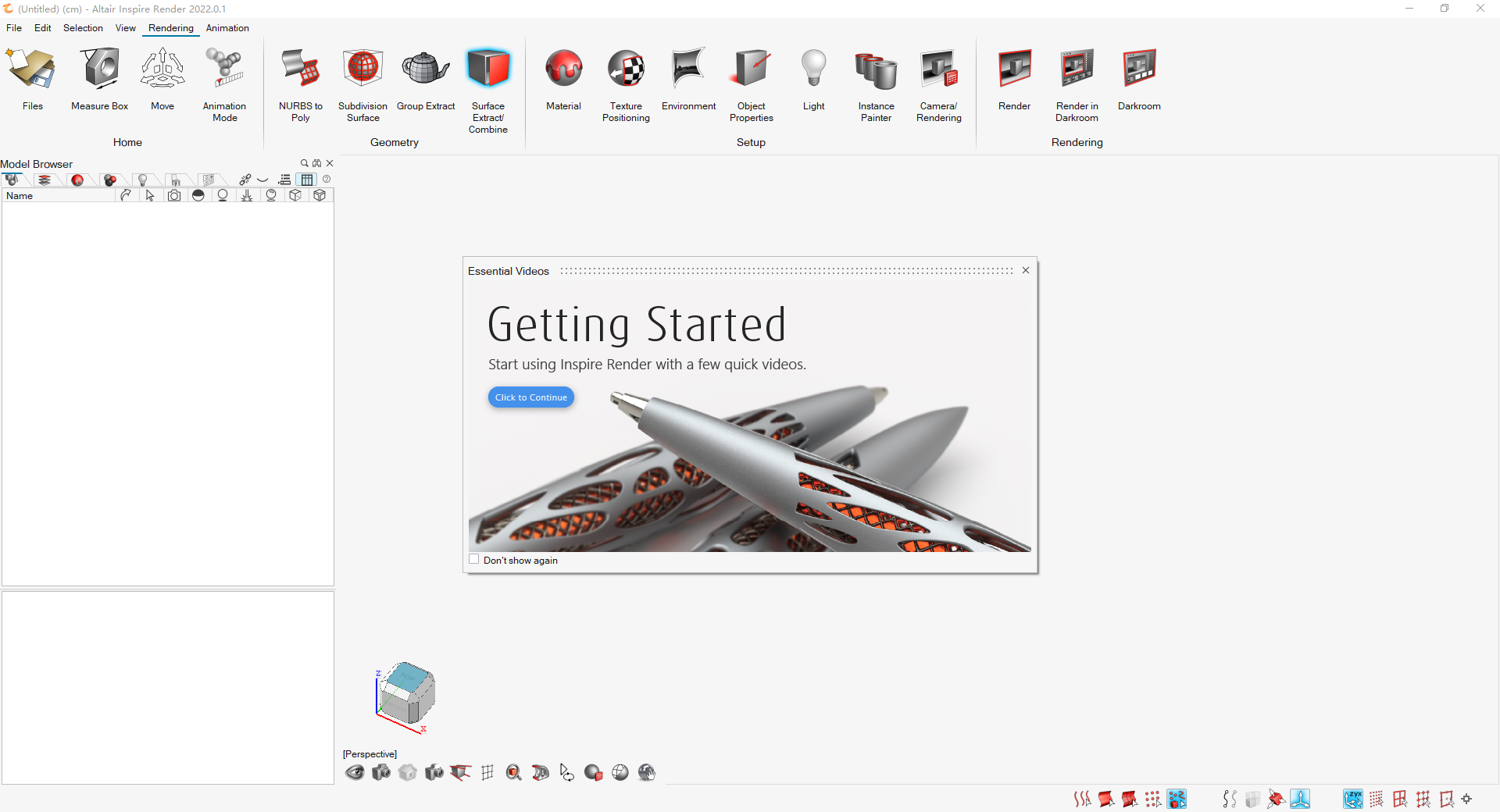Toggle the grid display icon in viewport toolbar
Screen dimensions: 1500x812
(487, 772)
